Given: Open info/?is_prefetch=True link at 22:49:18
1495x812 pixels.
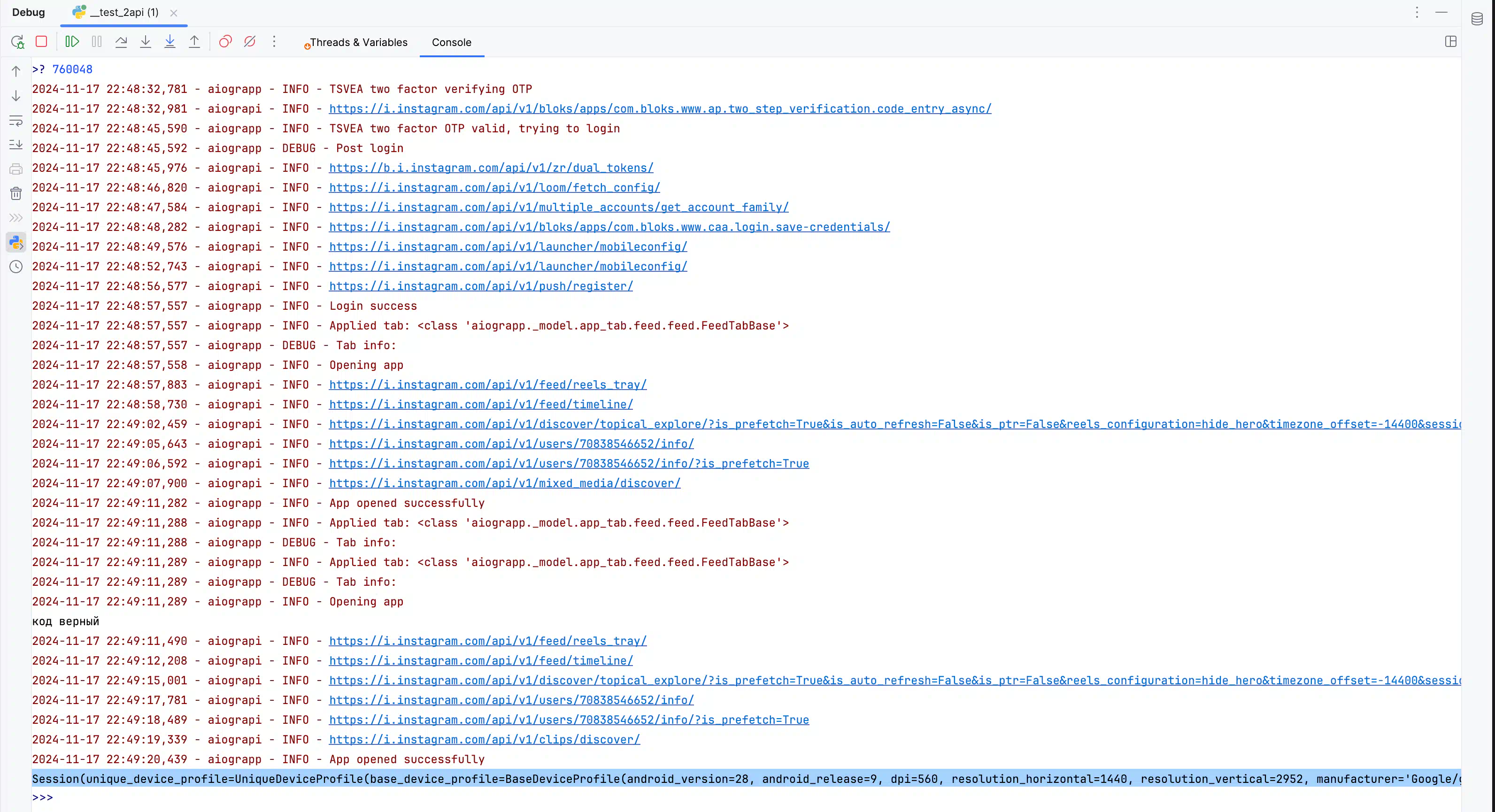Looking at the screenshot, I should coord(569,720).
